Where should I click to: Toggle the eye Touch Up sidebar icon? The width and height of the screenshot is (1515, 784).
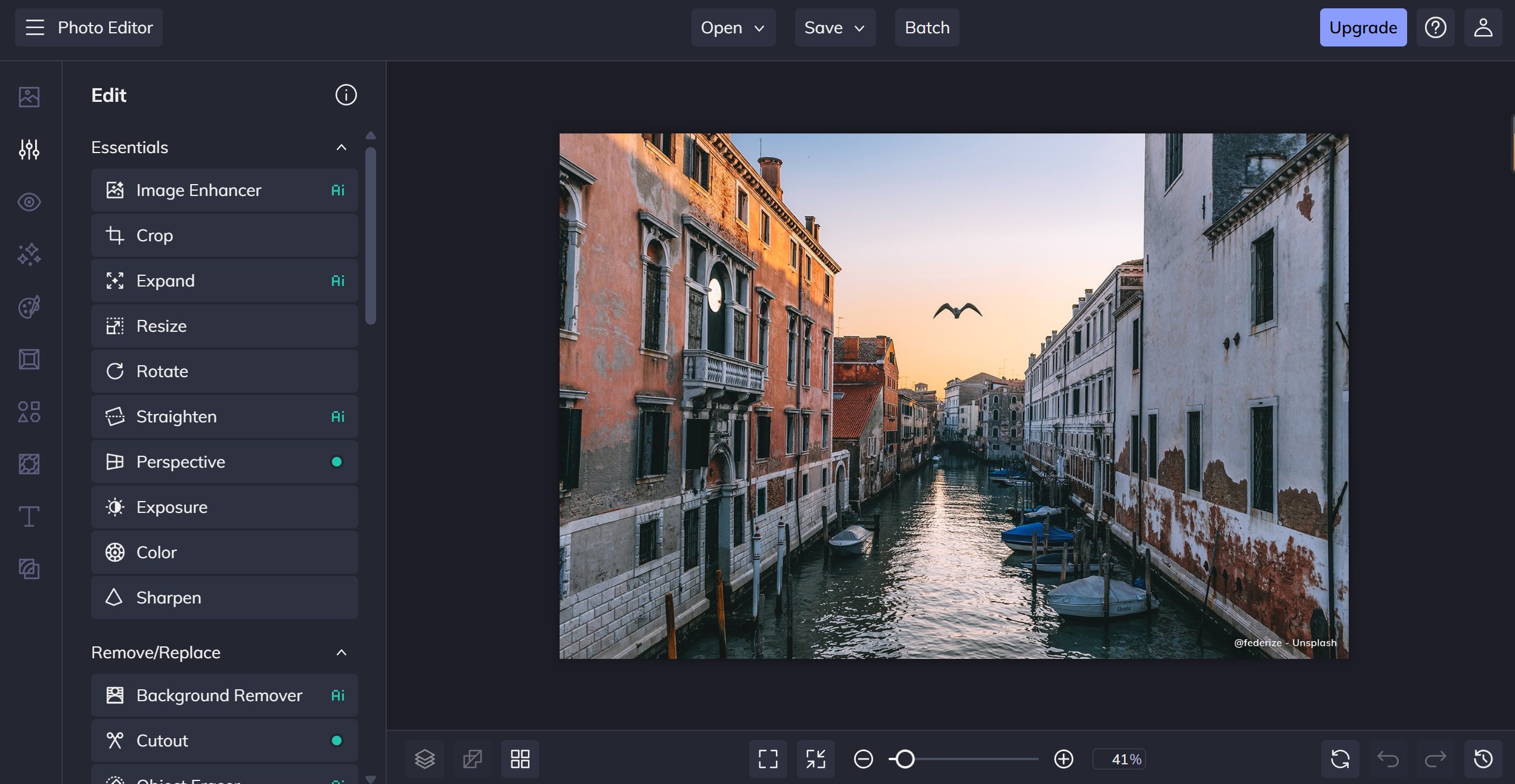click(x=29, y=202)
